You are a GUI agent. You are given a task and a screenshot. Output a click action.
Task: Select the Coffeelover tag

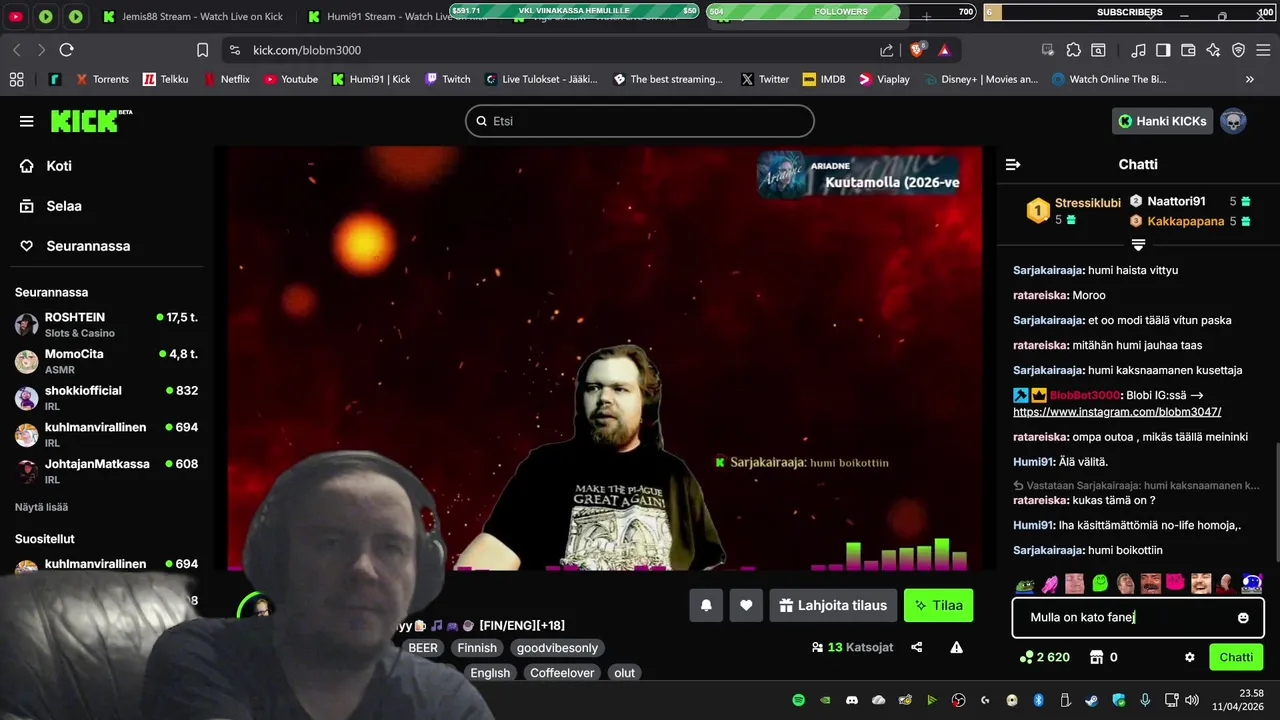562,673
